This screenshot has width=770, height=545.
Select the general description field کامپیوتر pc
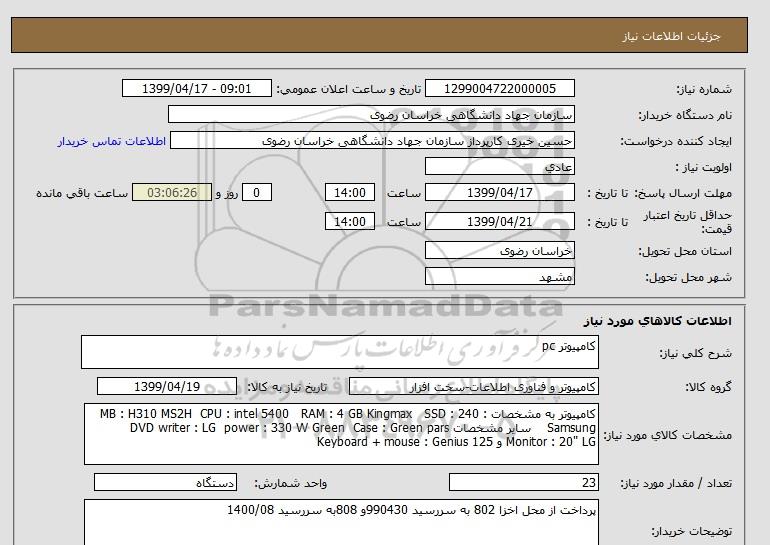pos(340,352)
